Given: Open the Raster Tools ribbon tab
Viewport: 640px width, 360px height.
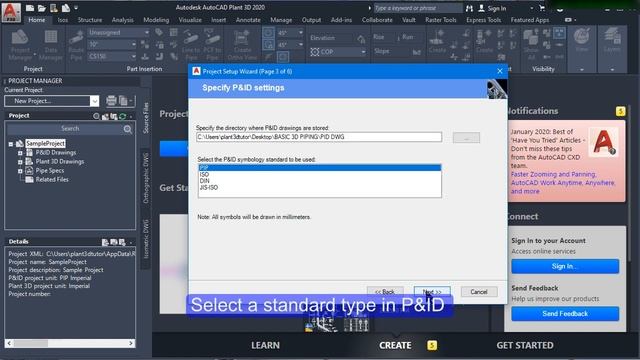Looking at the screenshot, I should click(440, 20).
